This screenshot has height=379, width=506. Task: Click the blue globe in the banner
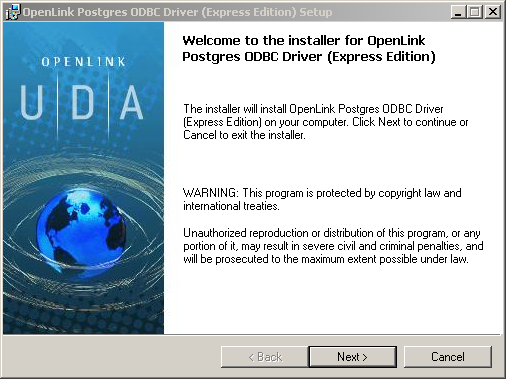[x=81, y=229]
